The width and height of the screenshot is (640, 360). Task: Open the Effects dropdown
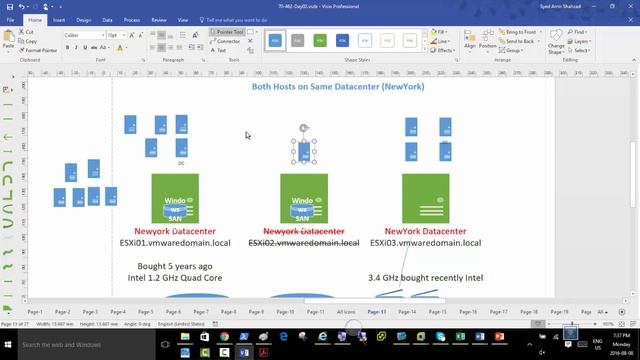(443, 50)
